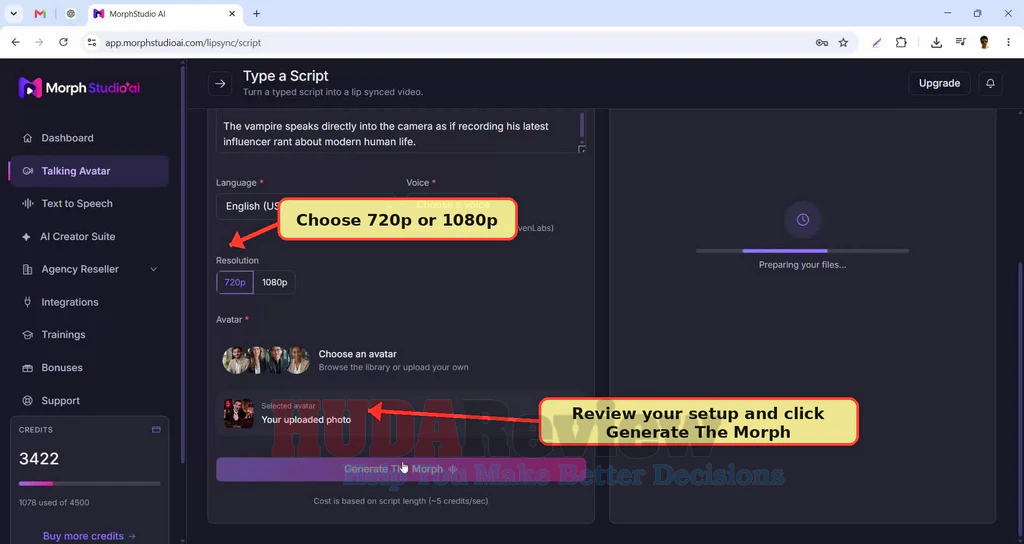Open the Chrome profile avatar
This screenshot has height=544, width=1024.
984,42
